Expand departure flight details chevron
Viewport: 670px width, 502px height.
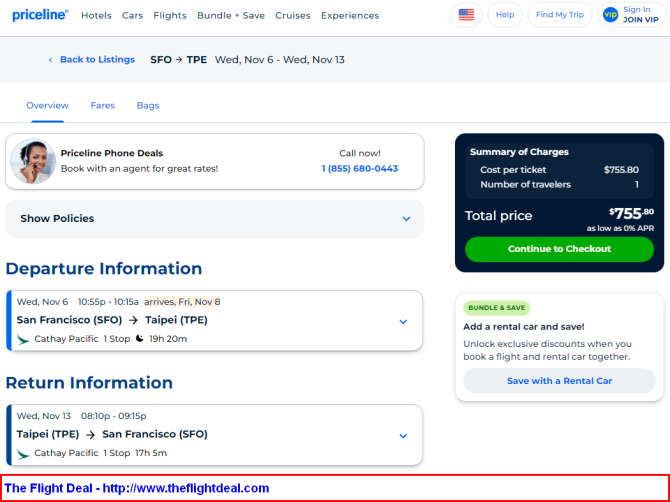[403, 321]
